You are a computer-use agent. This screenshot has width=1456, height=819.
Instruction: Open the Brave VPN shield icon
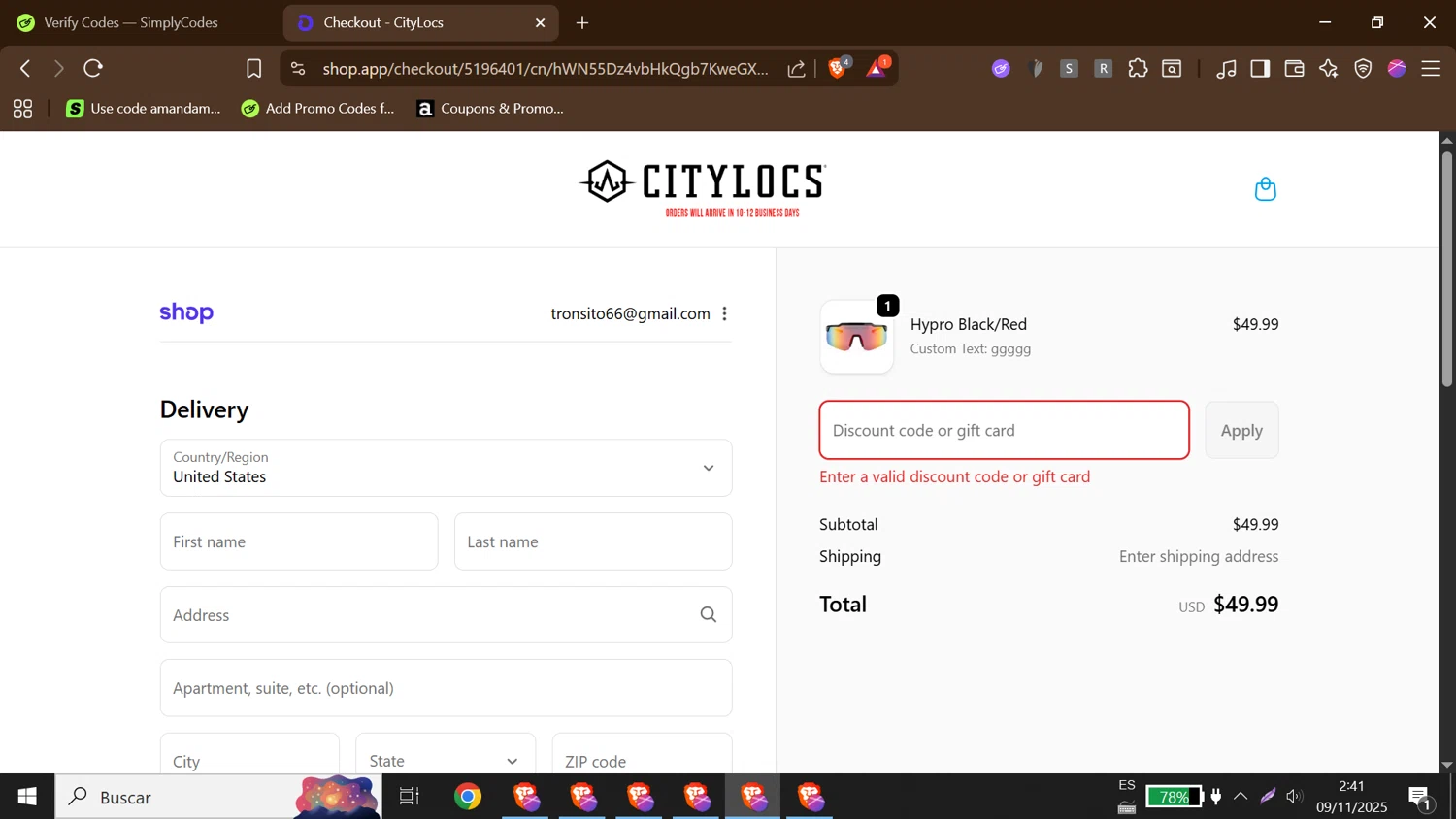1363,68
